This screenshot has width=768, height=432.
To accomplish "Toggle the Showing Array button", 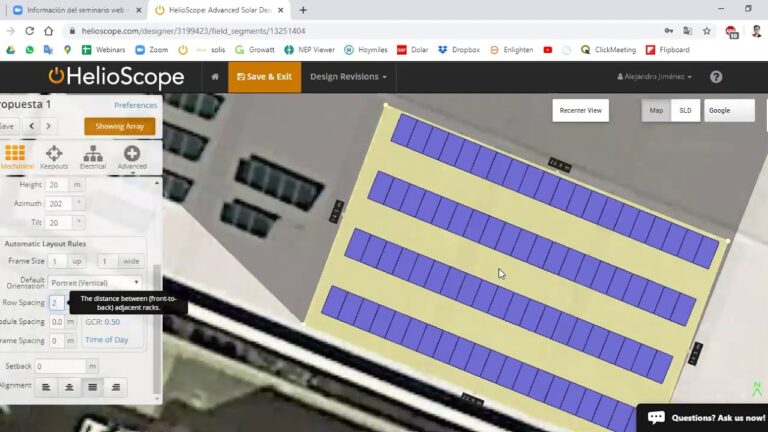I will tap(119, 126).
